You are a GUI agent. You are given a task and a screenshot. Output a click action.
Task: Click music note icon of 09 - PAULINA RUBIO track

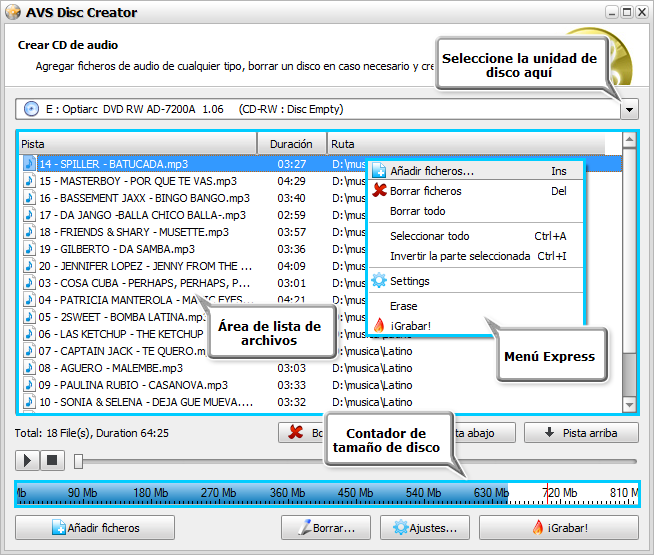tap(29, 385)
